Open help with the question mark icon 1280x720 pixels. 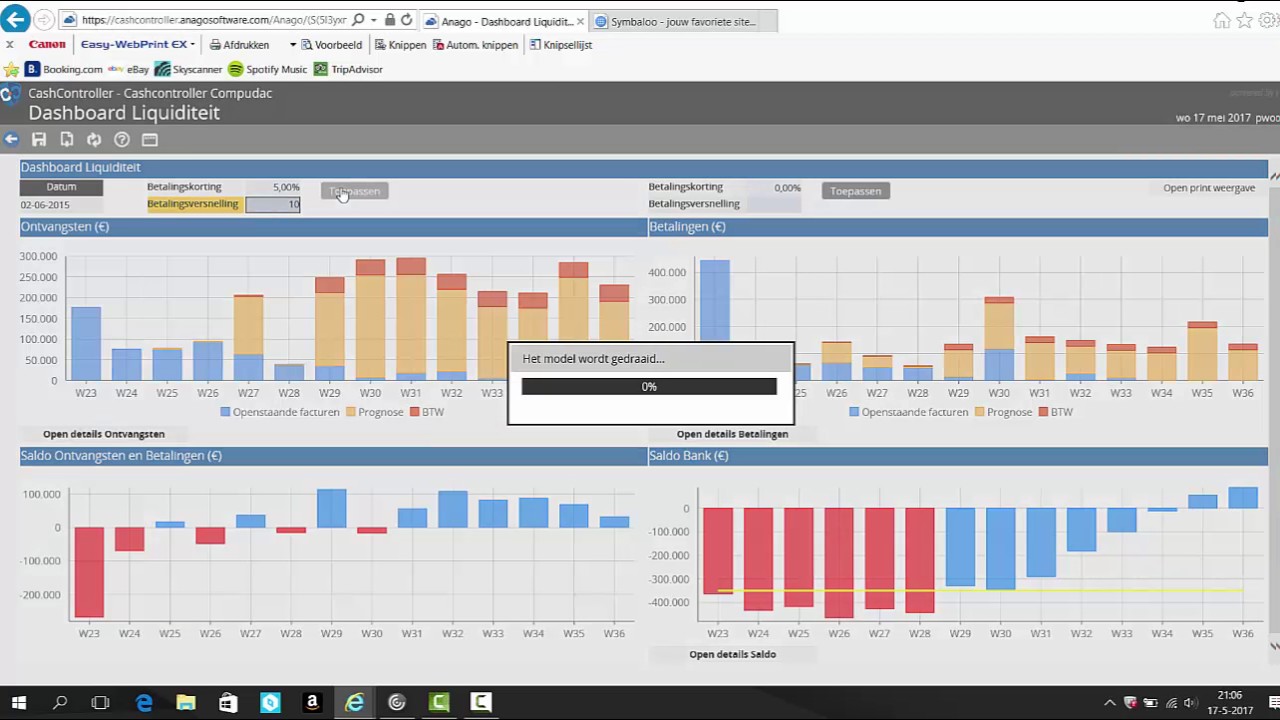click(122, 140)
